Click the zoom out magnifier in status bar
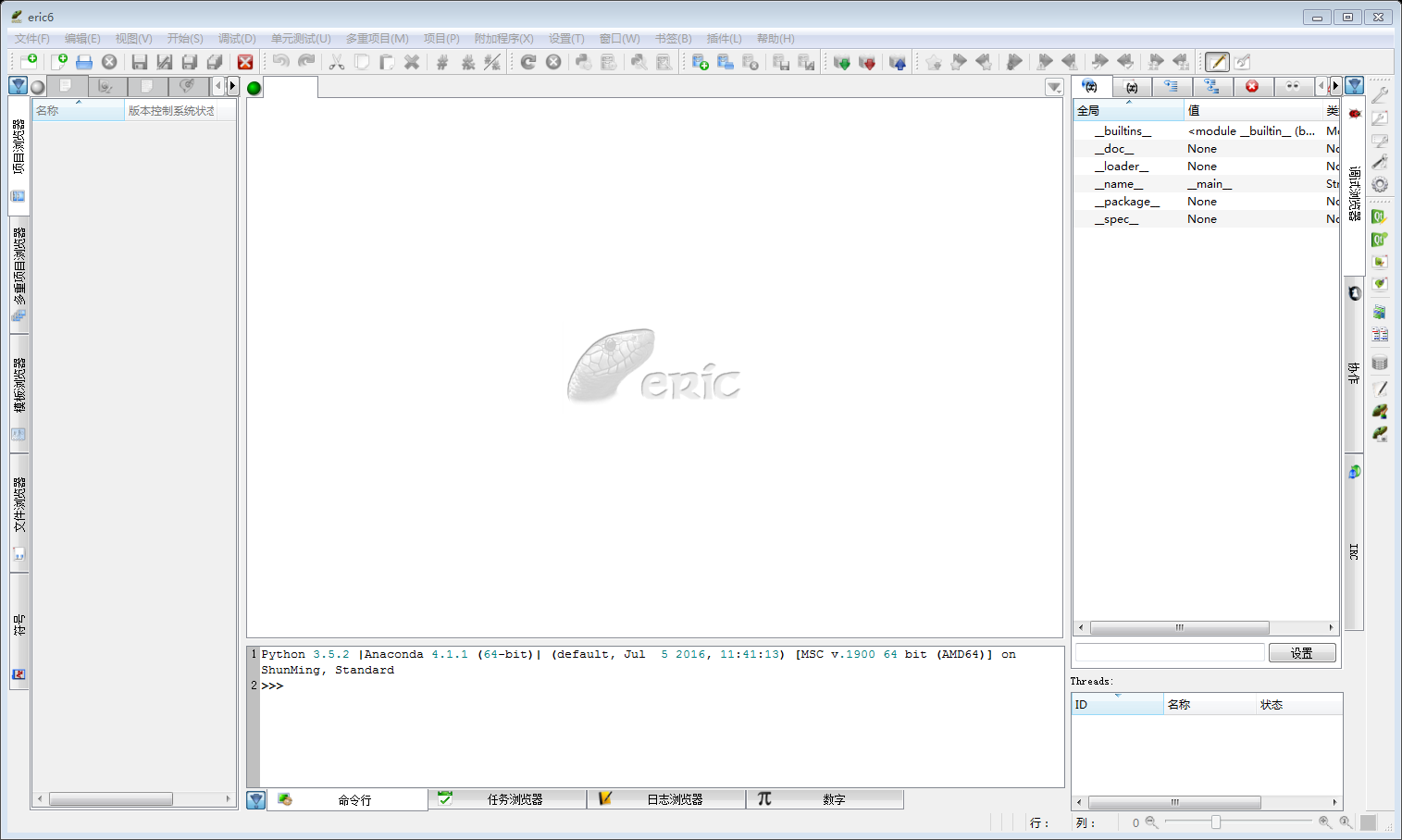 (1151, 821)
